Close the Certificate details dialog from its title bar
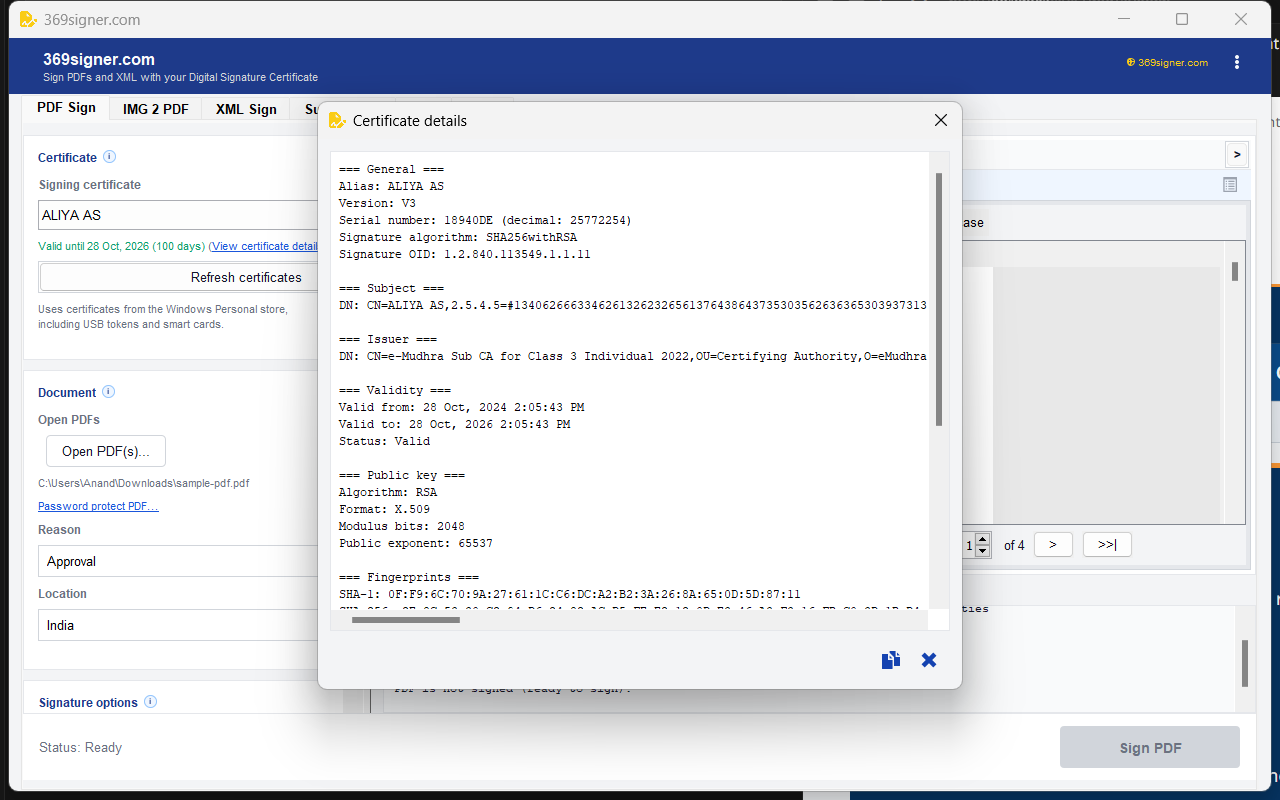Image resolution: width=1280 pixels, height=800 pixels. pyautogui.click(x=940, y=120)
